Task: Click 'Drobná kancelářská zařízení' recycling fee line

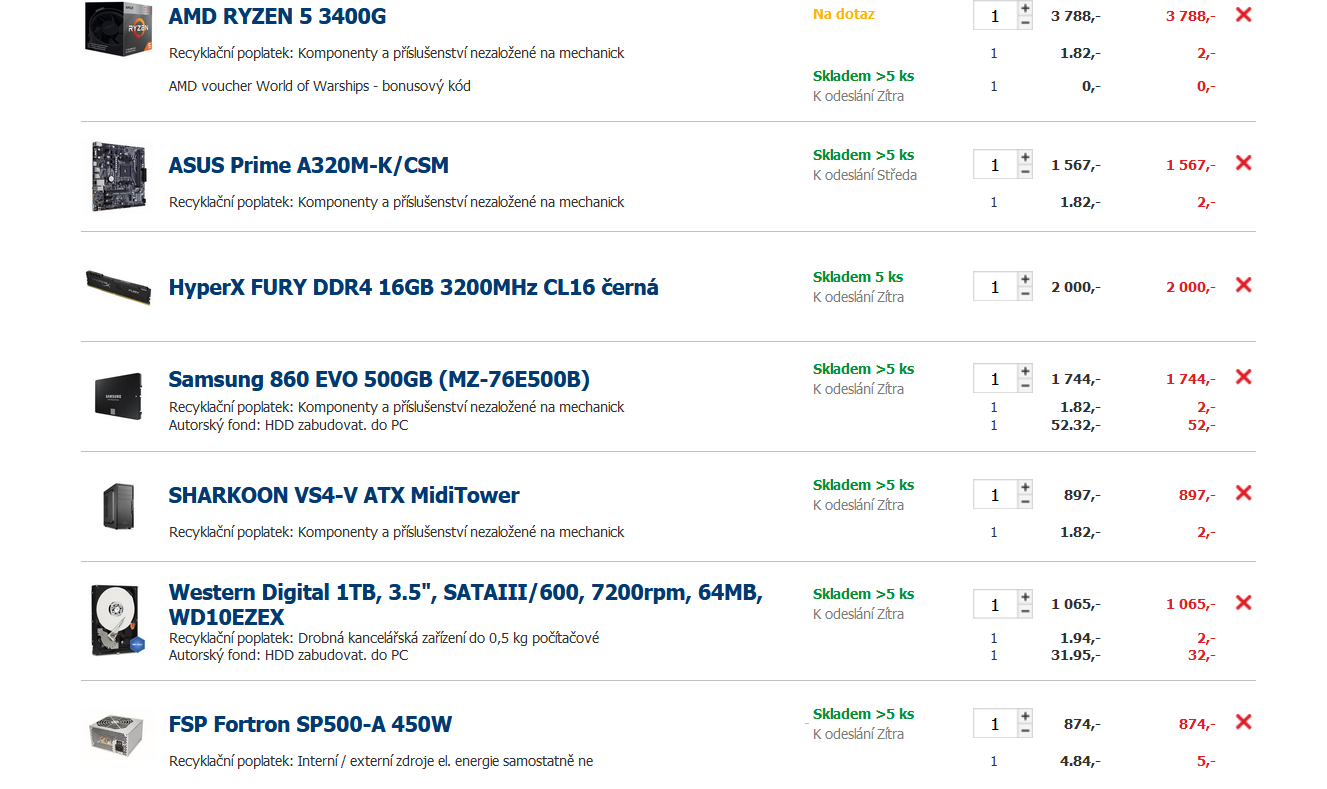Action: (384, 638)
